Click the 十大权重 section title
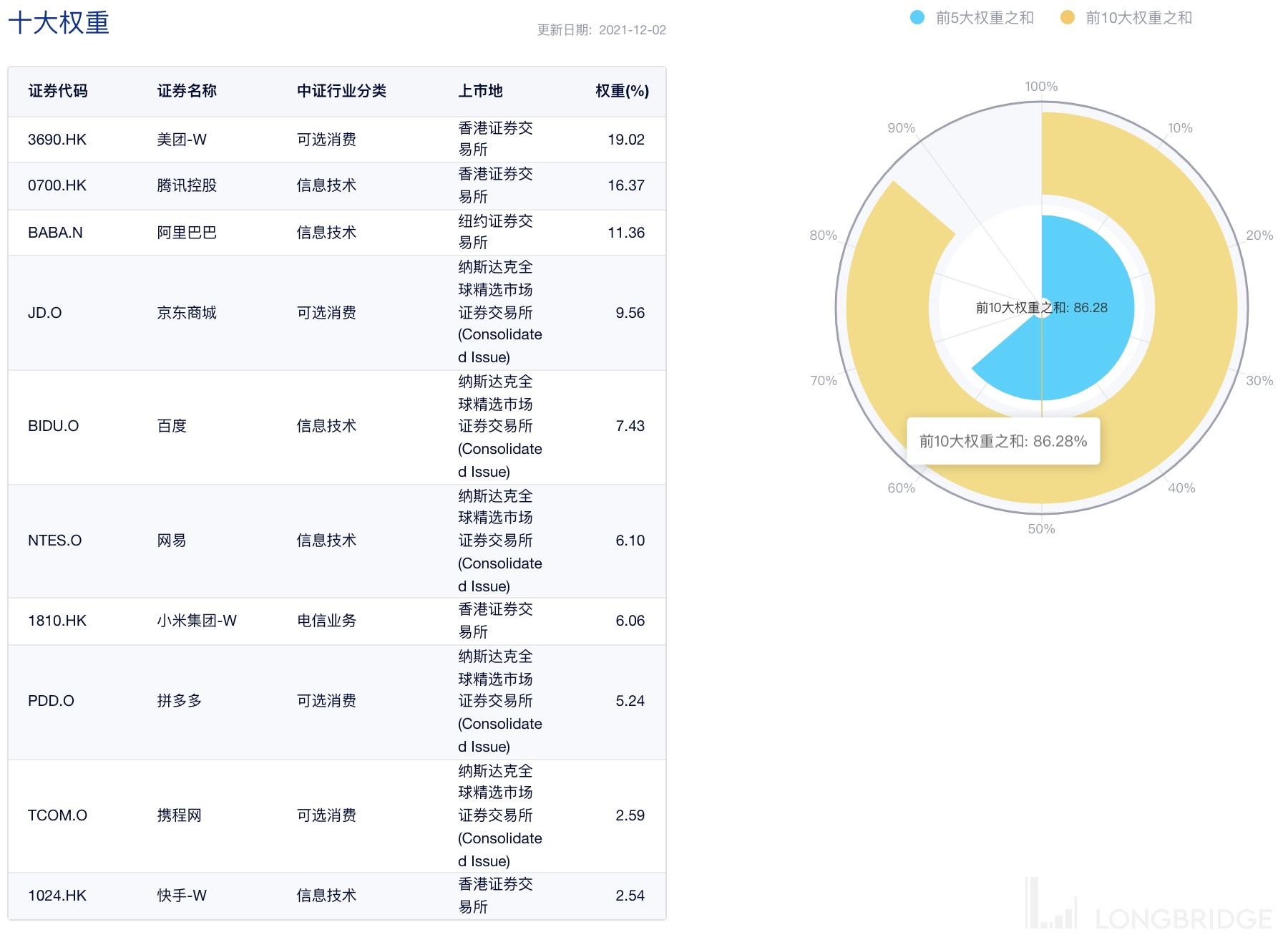This screenshot has height=945, width=1288. click(x=59, y=23)
